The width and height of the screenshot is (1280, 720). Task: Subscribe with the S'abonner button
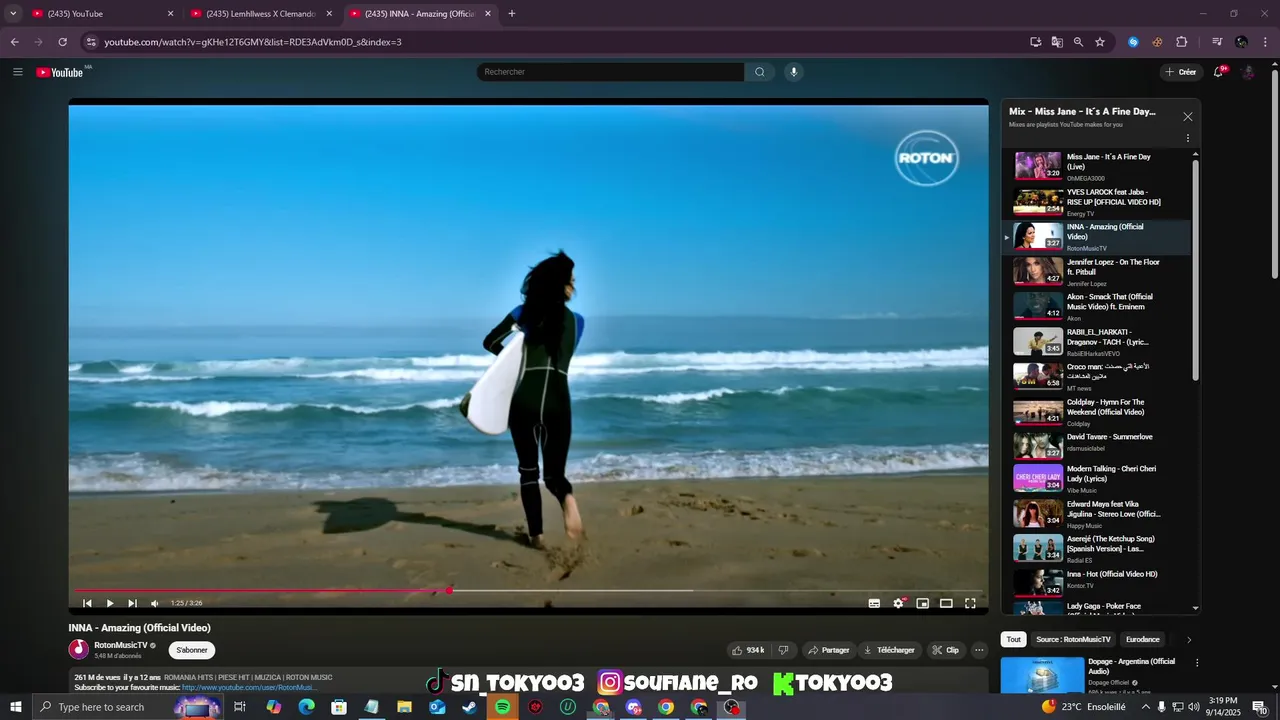(x=192, y=650)
